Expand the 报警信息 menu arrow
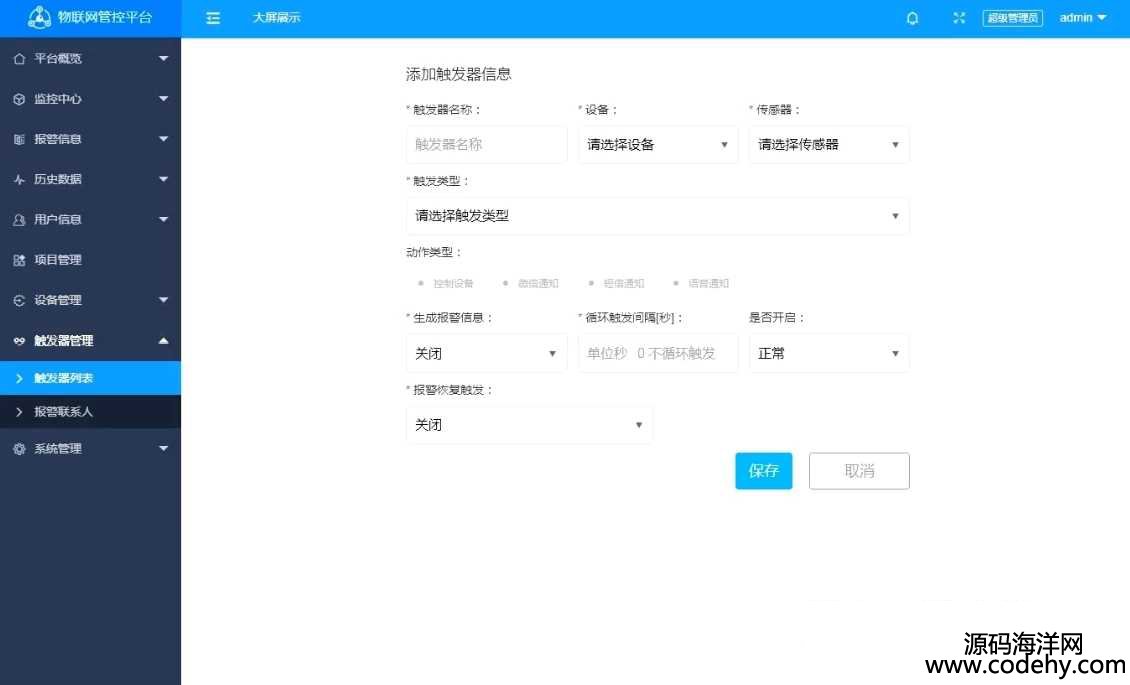Image resolution: width=1130 pixels, height=685 pixels. (164, 139)
